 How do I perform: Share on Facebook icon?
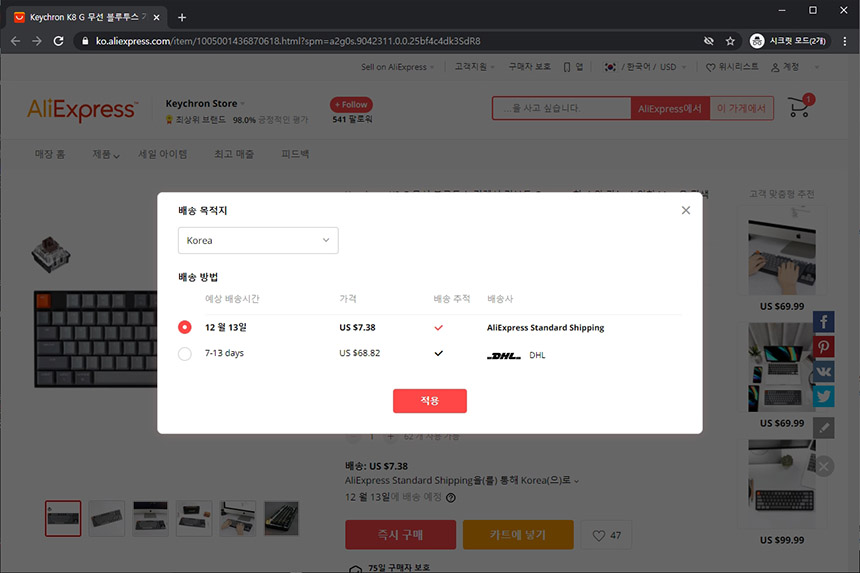823,321
